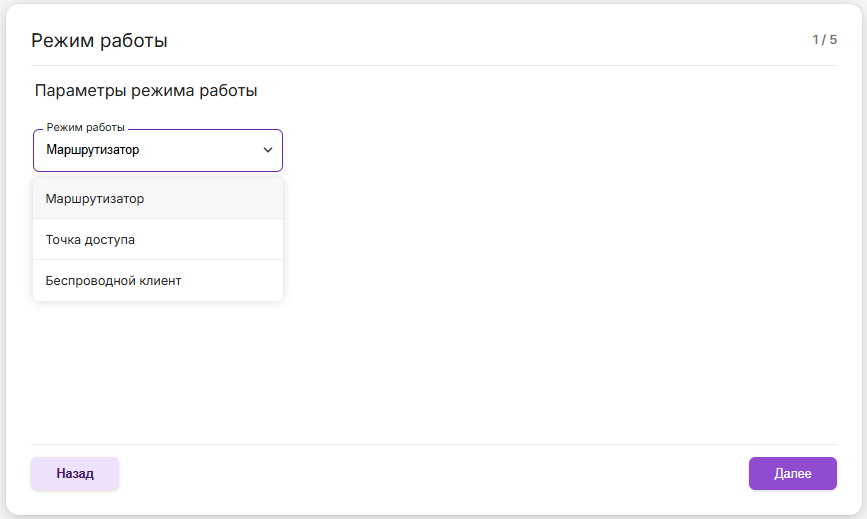Click the purple "Далее" button
The width and height of the screenshot is (867, 519).
pos(792,473)
